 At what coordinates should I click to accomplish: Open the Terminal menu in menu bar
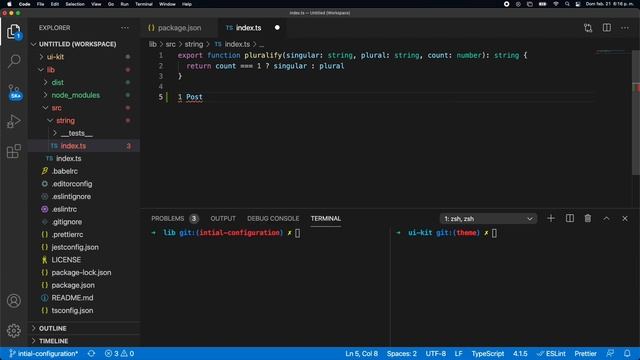tap(144, 4)
